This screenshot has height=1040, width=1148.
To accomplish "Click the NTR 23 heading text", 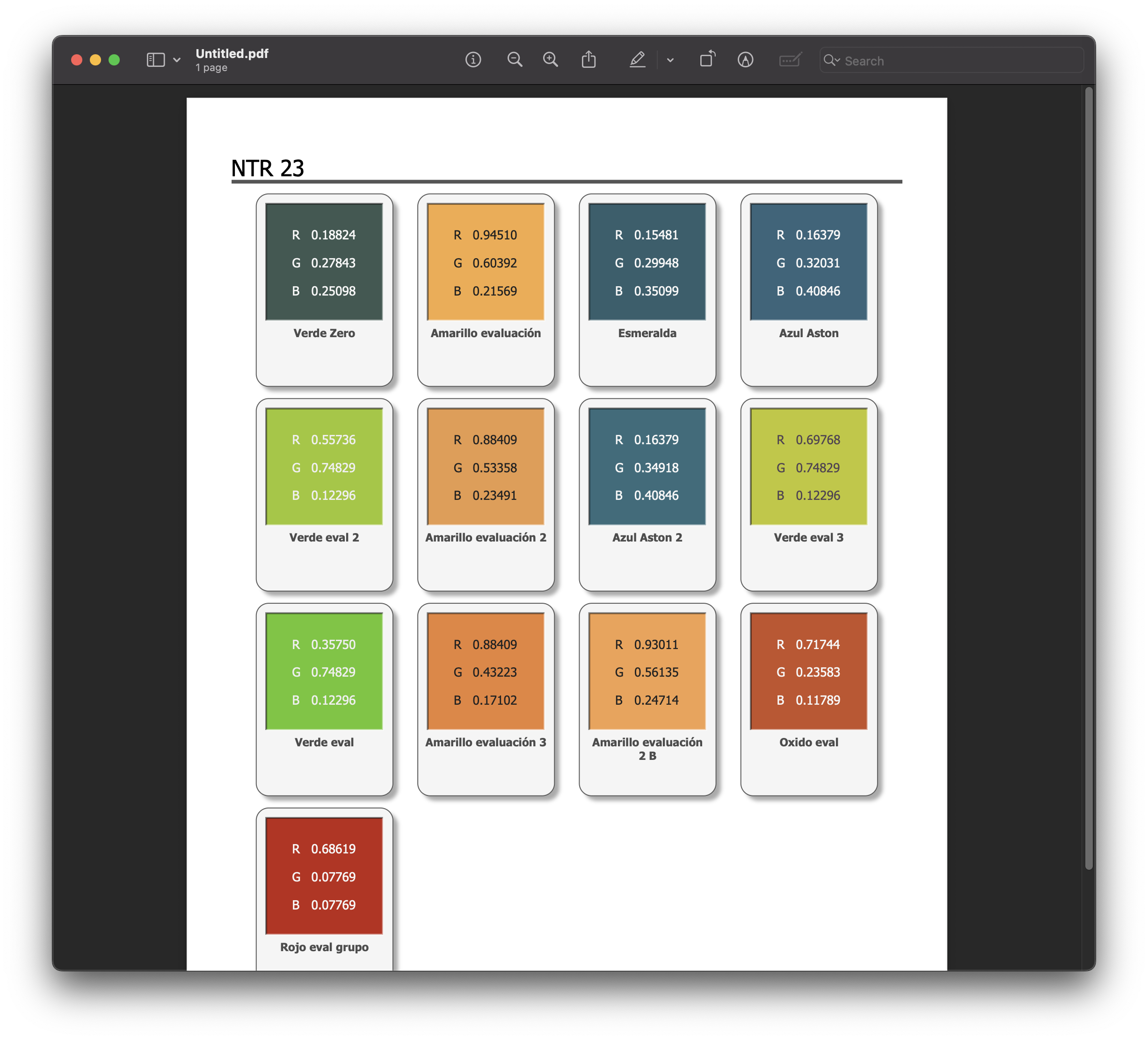I will coord(268,168).
